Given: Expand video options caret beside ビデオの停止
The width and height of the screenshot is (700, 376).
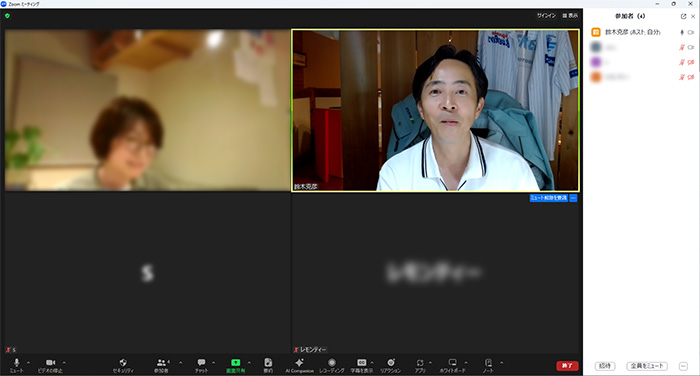Looking at the screenshot, I should (64, 363).
